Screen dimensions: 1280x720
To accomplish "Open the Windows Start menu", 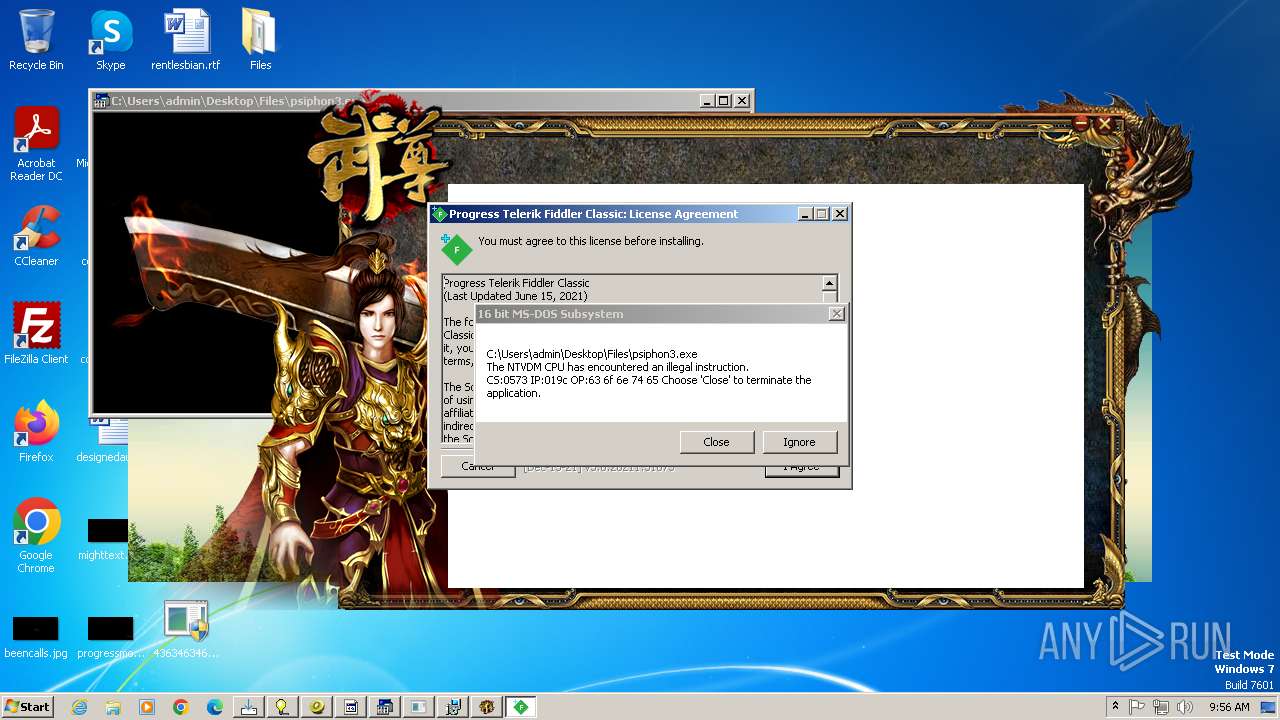I will click(27, 706).
